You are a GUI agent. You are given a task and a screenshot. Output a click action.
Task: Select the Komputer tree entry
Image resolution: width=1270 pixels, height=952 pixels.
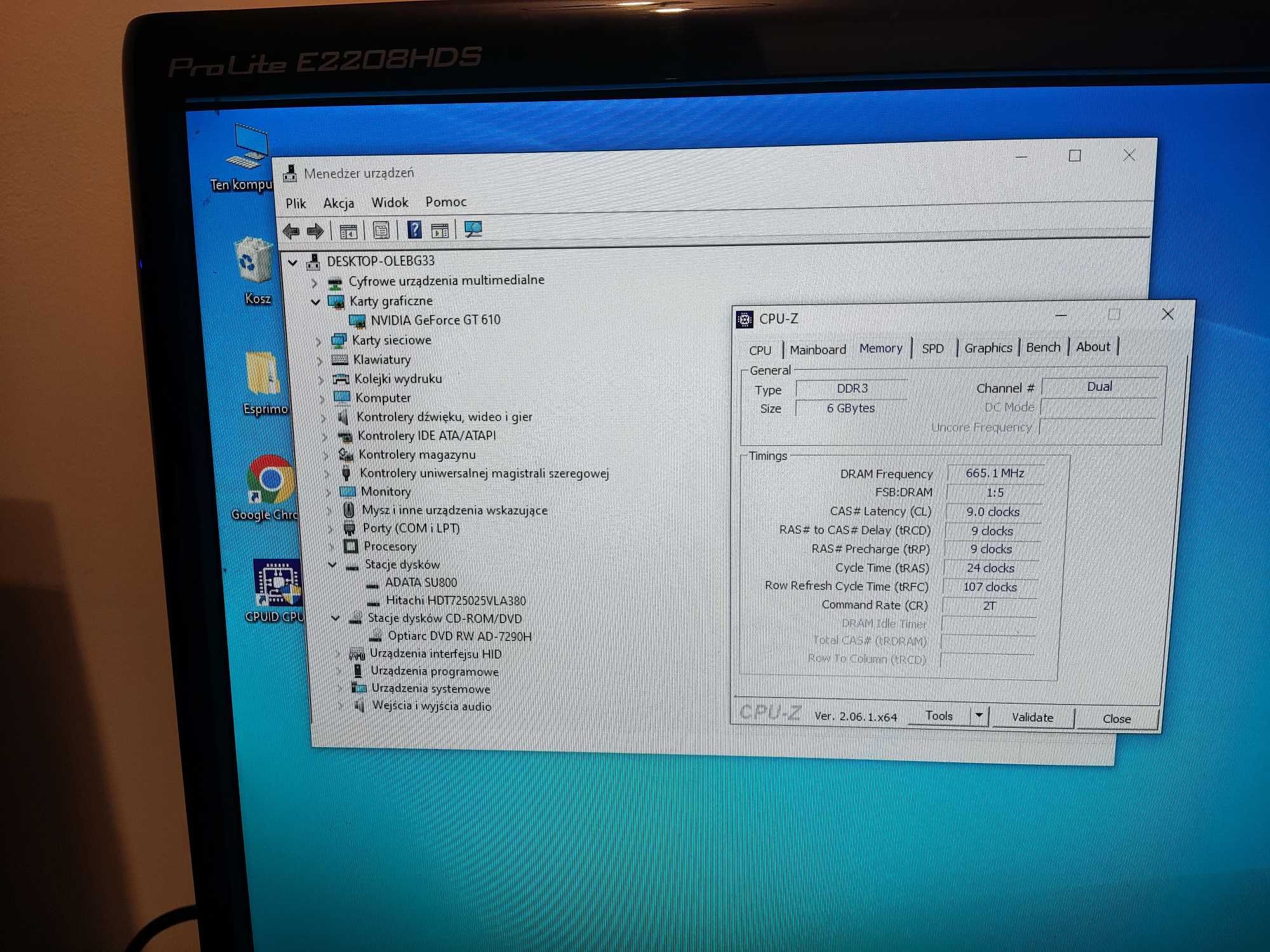383,398
